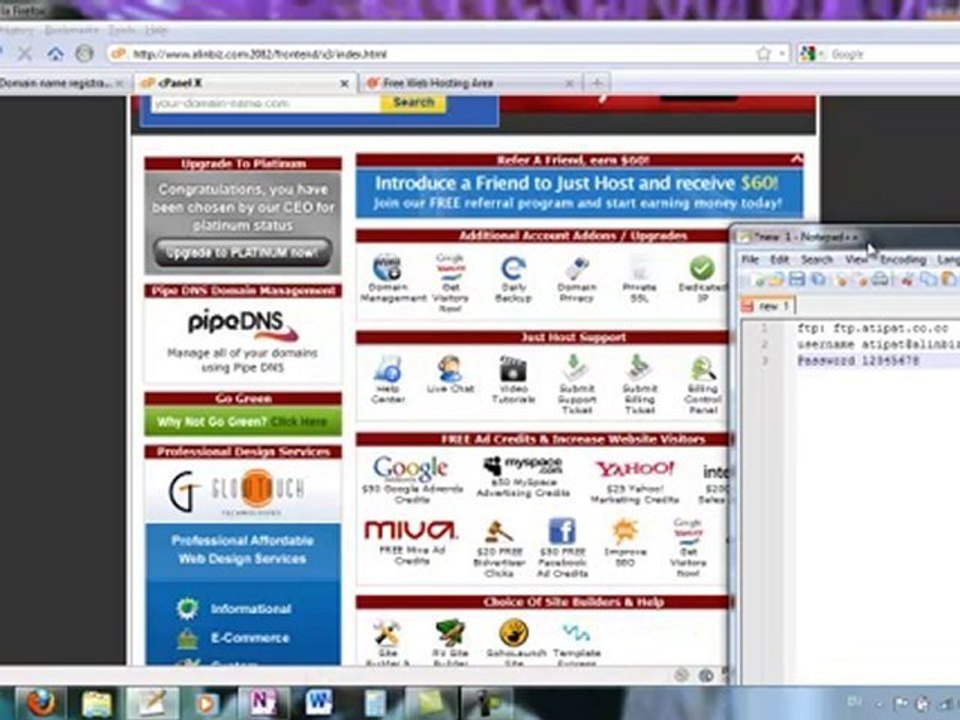960x720 pixels.
Task: Open the address bar history dropdown
Action: 782,54
